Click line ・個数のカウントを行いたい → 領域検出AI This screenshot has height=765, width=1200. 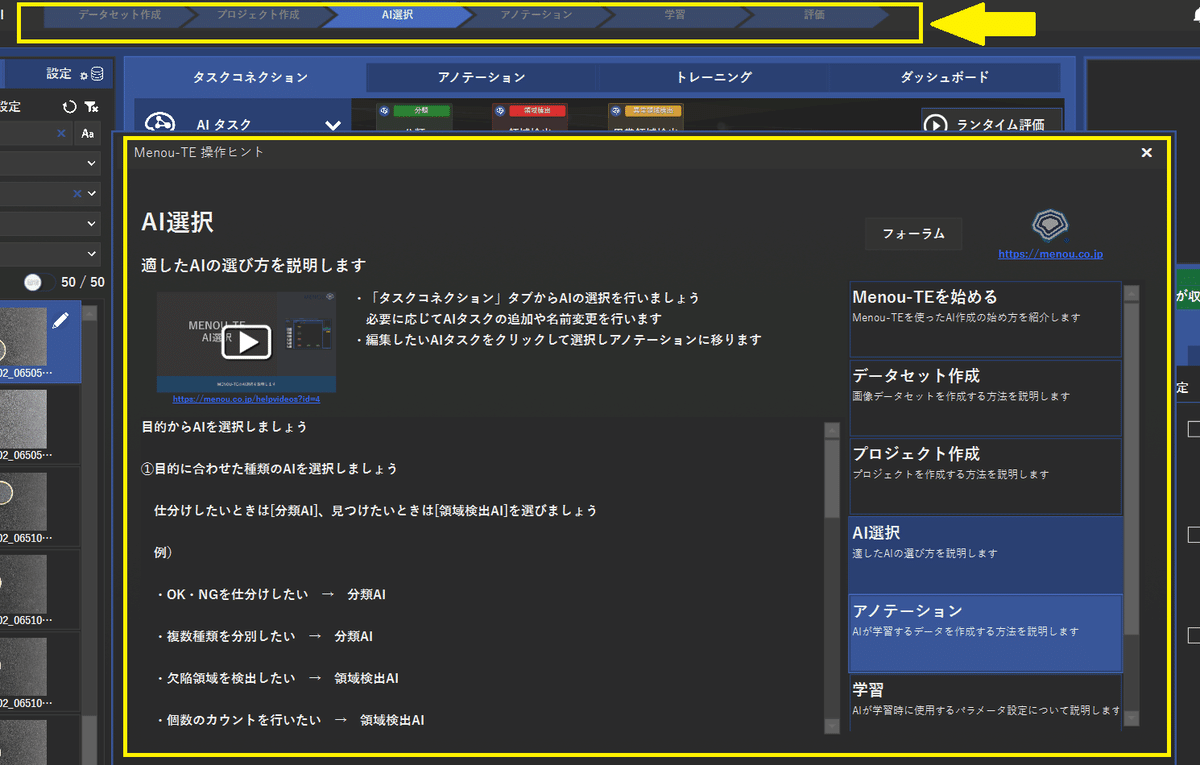(290, 720)
